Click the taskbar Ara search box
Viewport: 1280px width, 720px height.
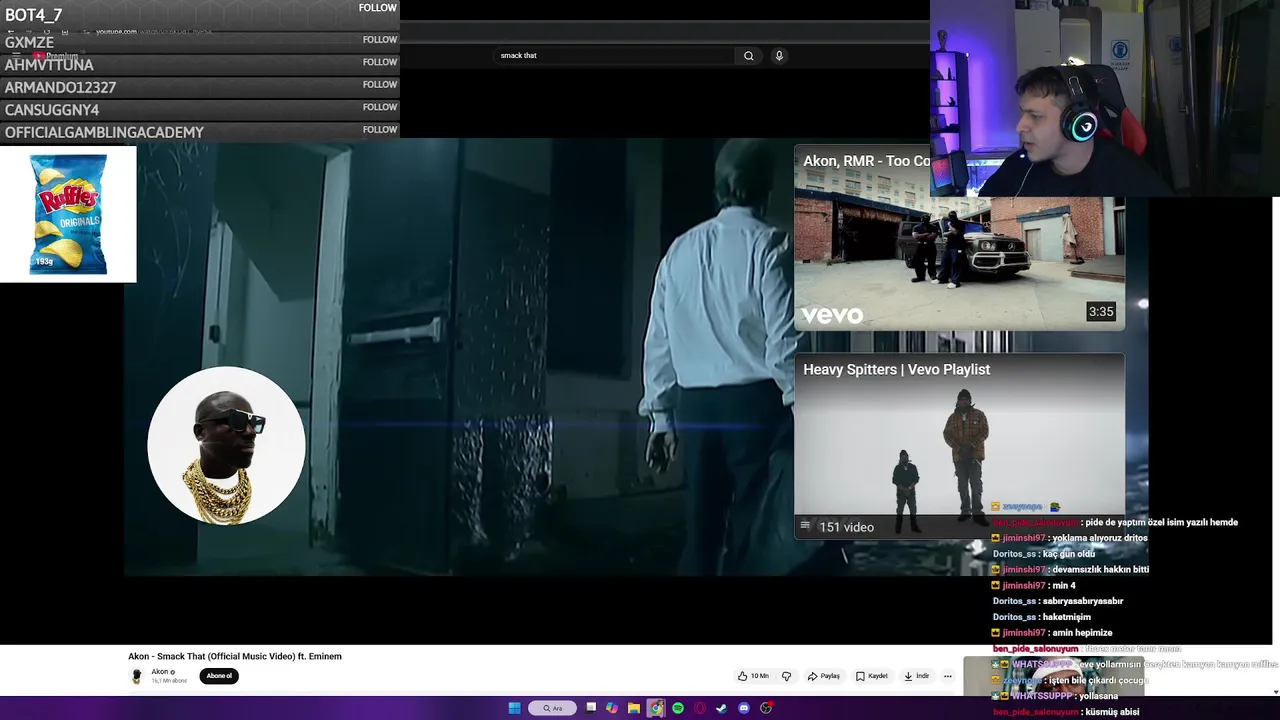point(552,708)
